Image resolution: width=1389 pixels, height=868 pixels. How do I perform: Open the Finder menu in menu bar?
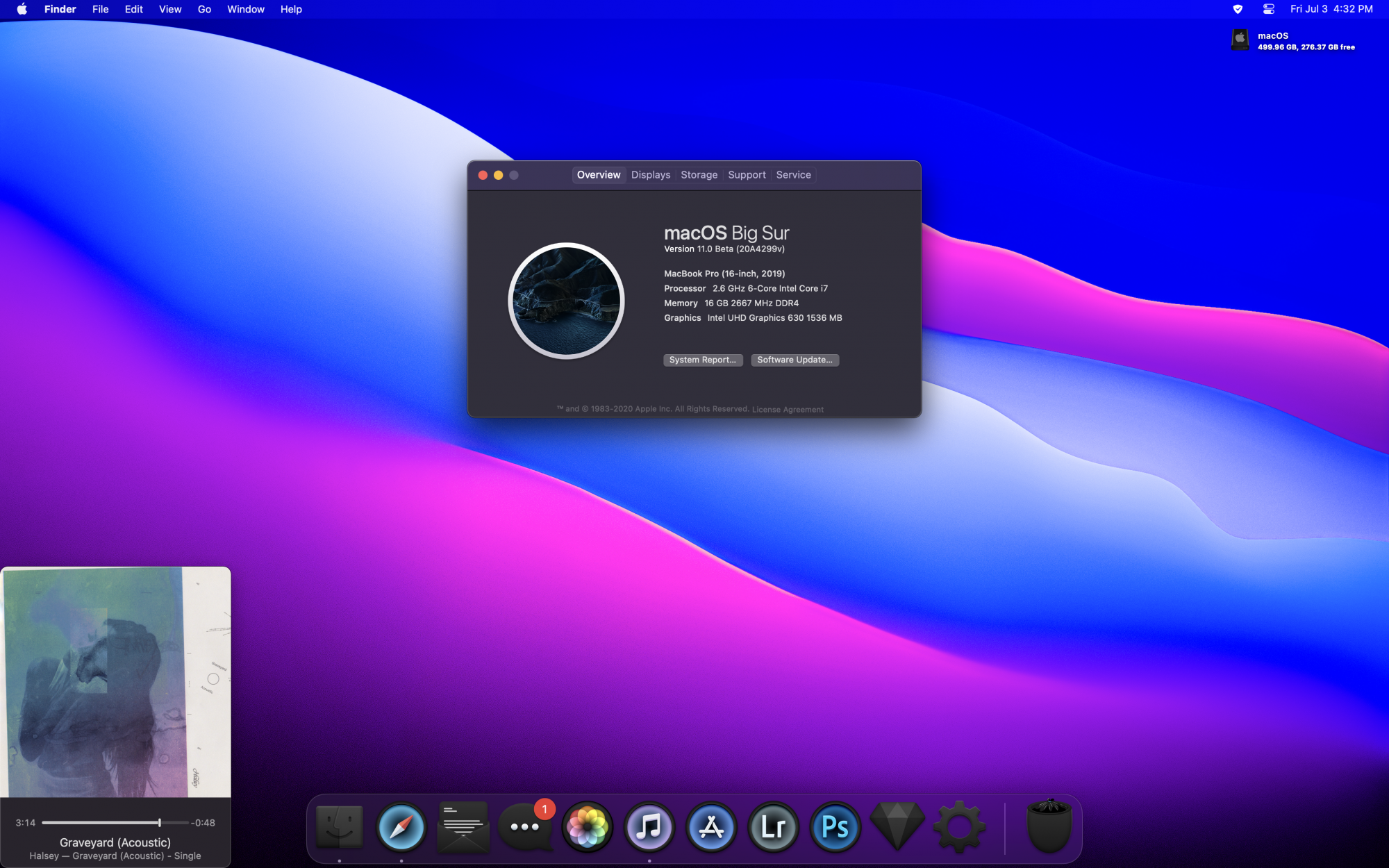(x=60, y=9)
